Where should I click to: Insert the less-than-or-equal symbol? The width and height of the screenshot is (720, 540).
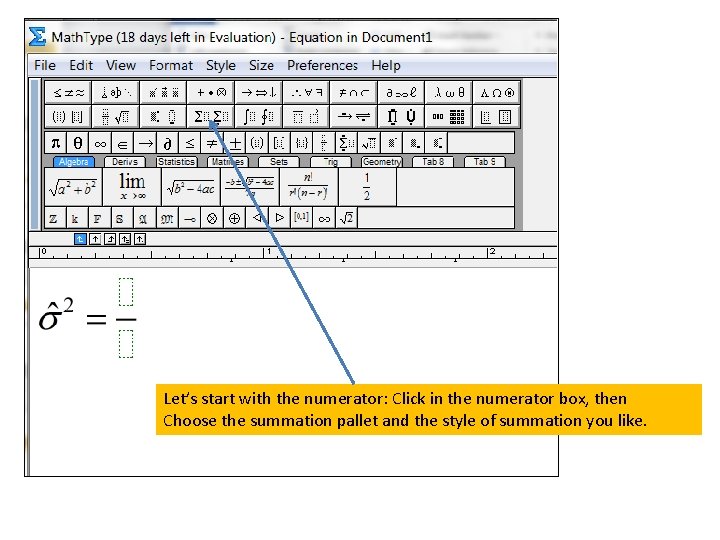point(190,143)
